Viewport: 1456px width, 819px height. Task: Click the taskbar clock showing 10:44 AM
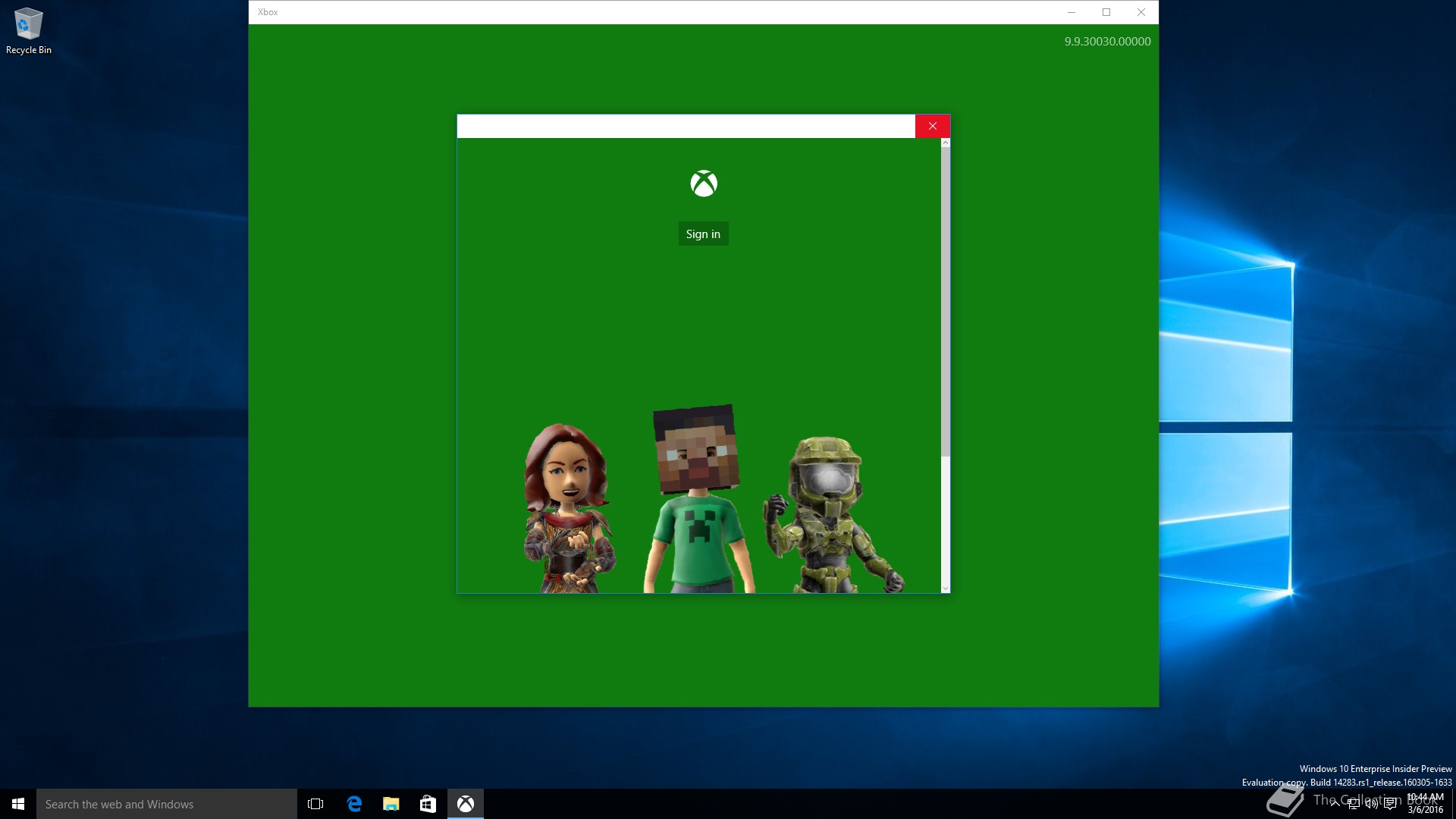pos(1425,804)
